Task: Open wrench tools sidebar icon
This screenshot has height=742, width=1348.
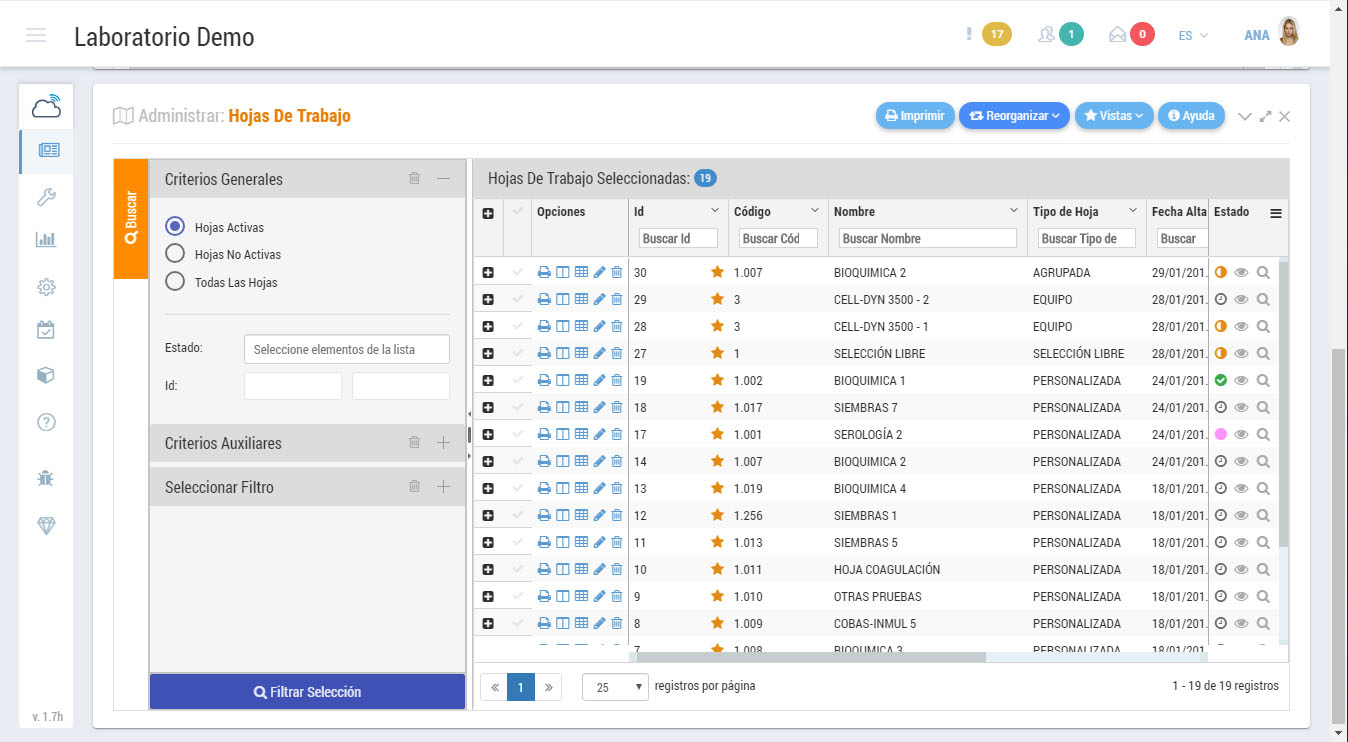Action: tap(46, 196)
